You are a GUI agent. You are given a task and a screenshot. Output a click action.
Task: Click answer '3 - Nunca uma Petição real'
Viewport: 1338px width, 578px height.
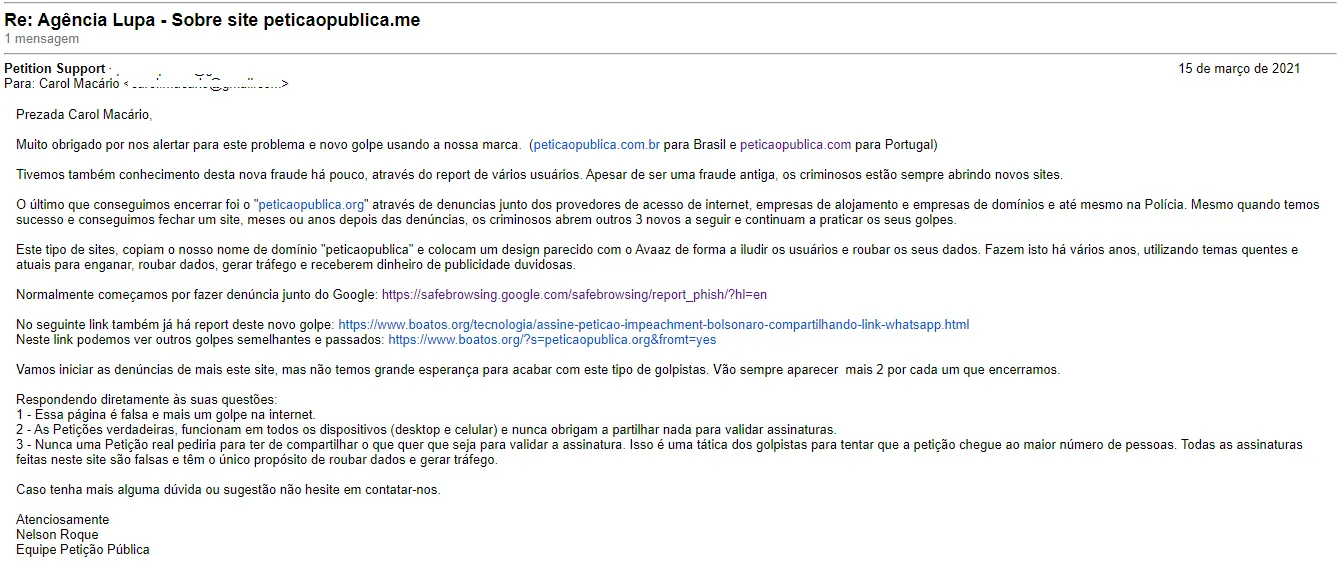659,452
